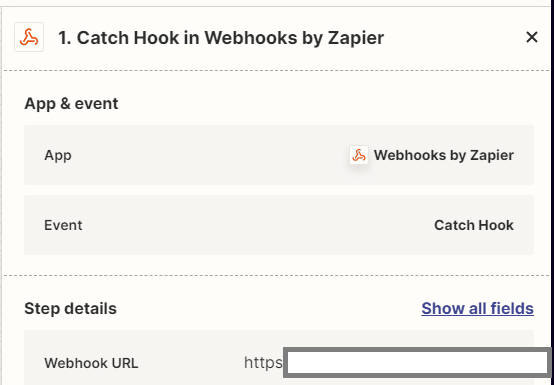Image resolution: width=555 pixels, height=385 pixels.
Task: Click the "Event" row label
Action: click(x=63, y=225)
